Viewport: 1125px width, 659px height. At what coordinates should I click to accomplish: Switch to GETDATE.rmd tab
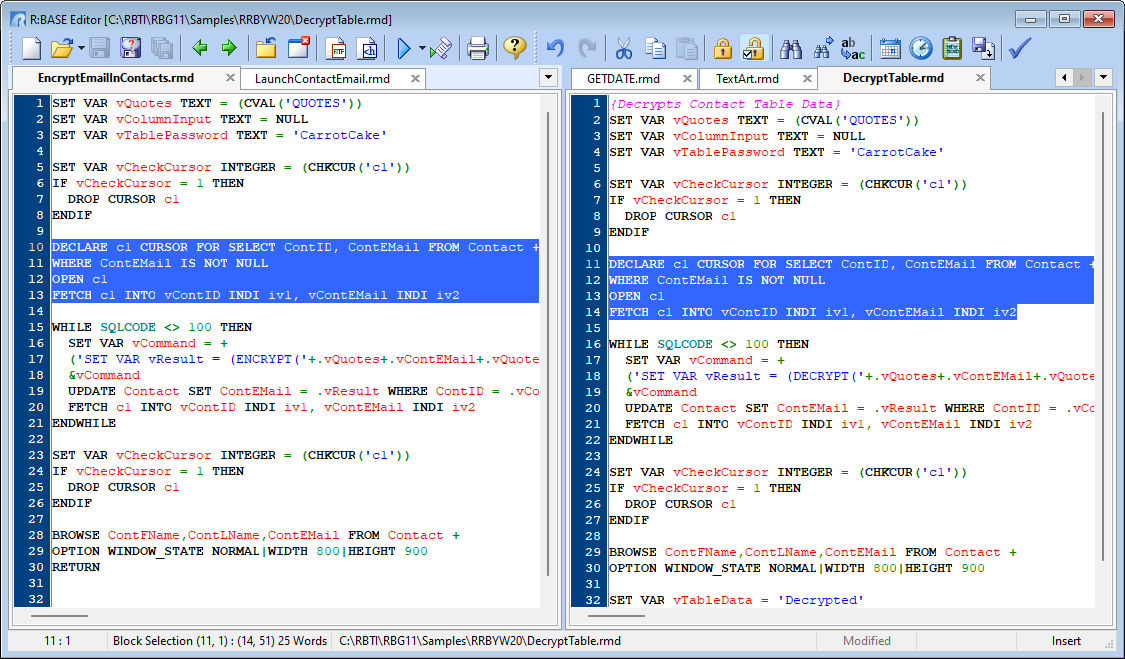tap(623, 78)
